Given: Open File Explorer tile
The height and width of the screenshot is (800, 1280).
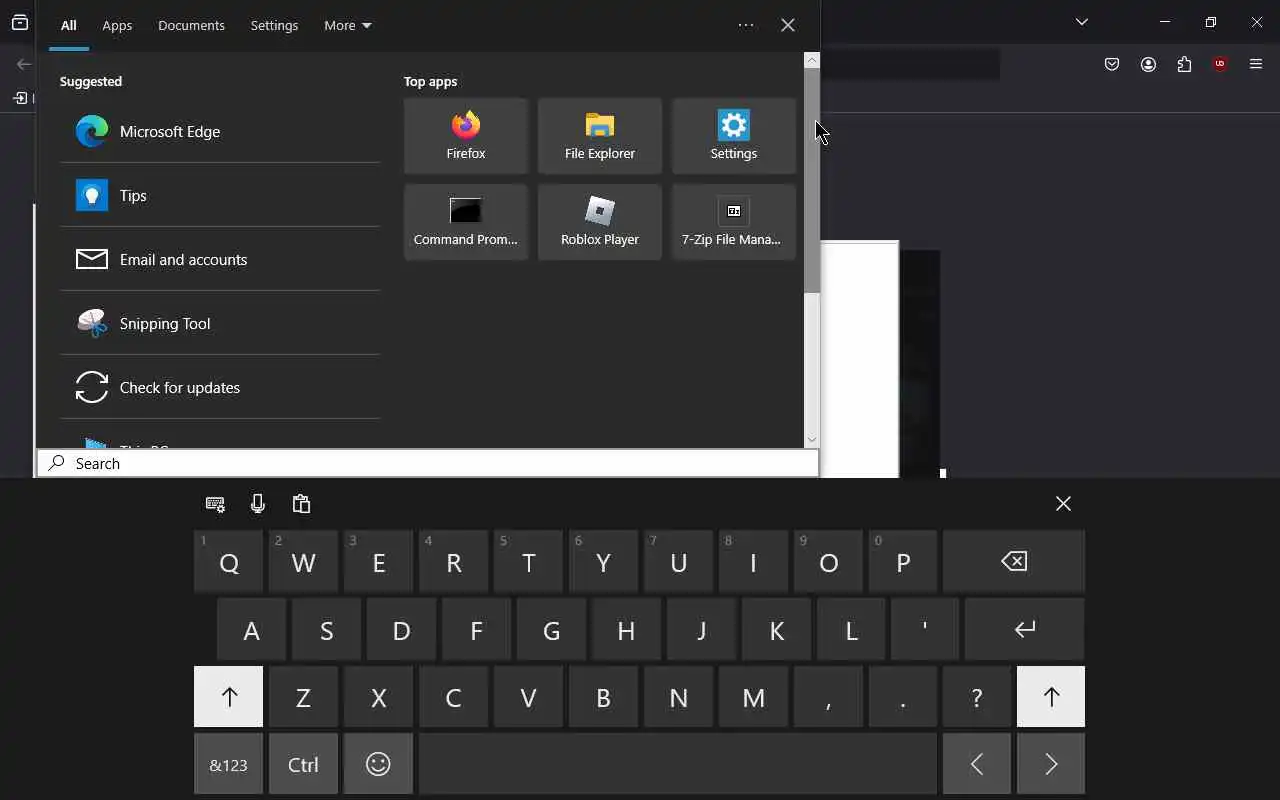Looking at the screenshot, I should 600,136.
